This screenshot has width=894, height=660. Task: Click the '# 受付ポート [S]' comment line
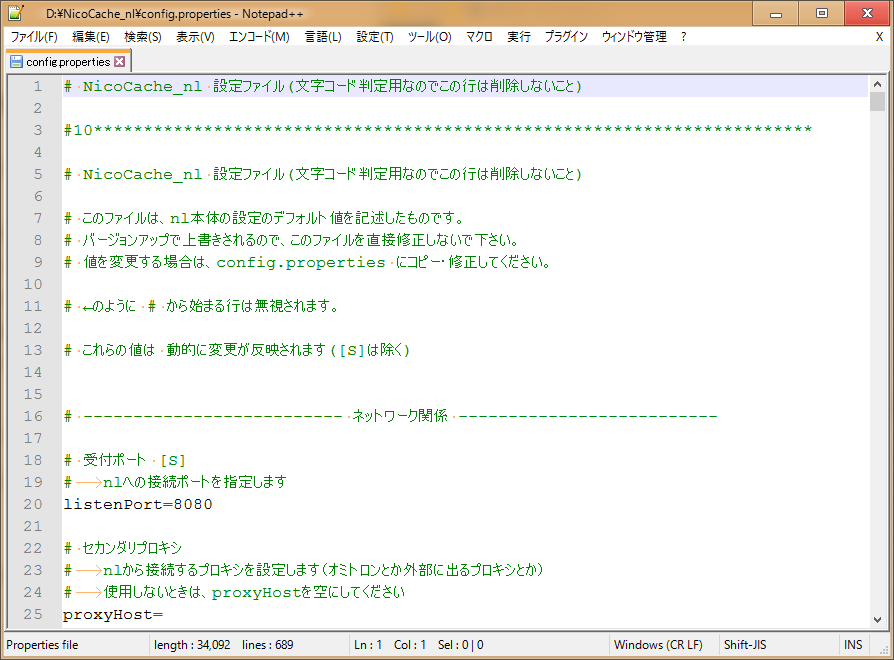point(125,460)
